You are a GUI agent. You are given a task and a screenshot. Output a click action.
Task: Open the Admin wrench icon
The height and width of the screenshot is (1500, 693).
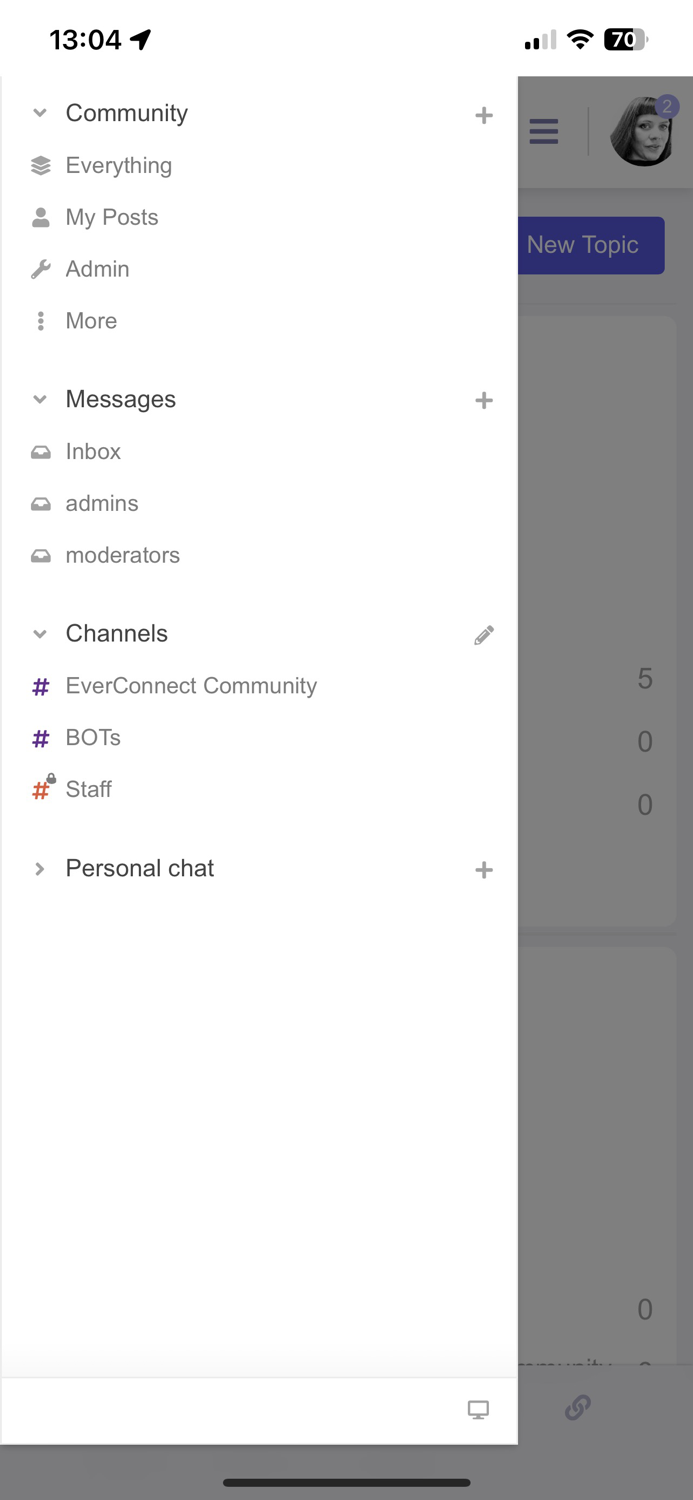point(40,268)
